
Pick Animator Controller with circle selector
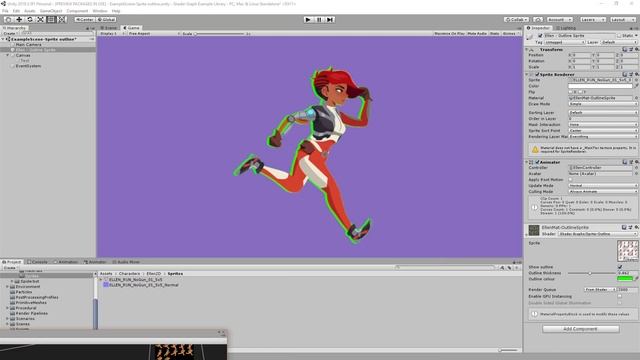coord(636,168)
